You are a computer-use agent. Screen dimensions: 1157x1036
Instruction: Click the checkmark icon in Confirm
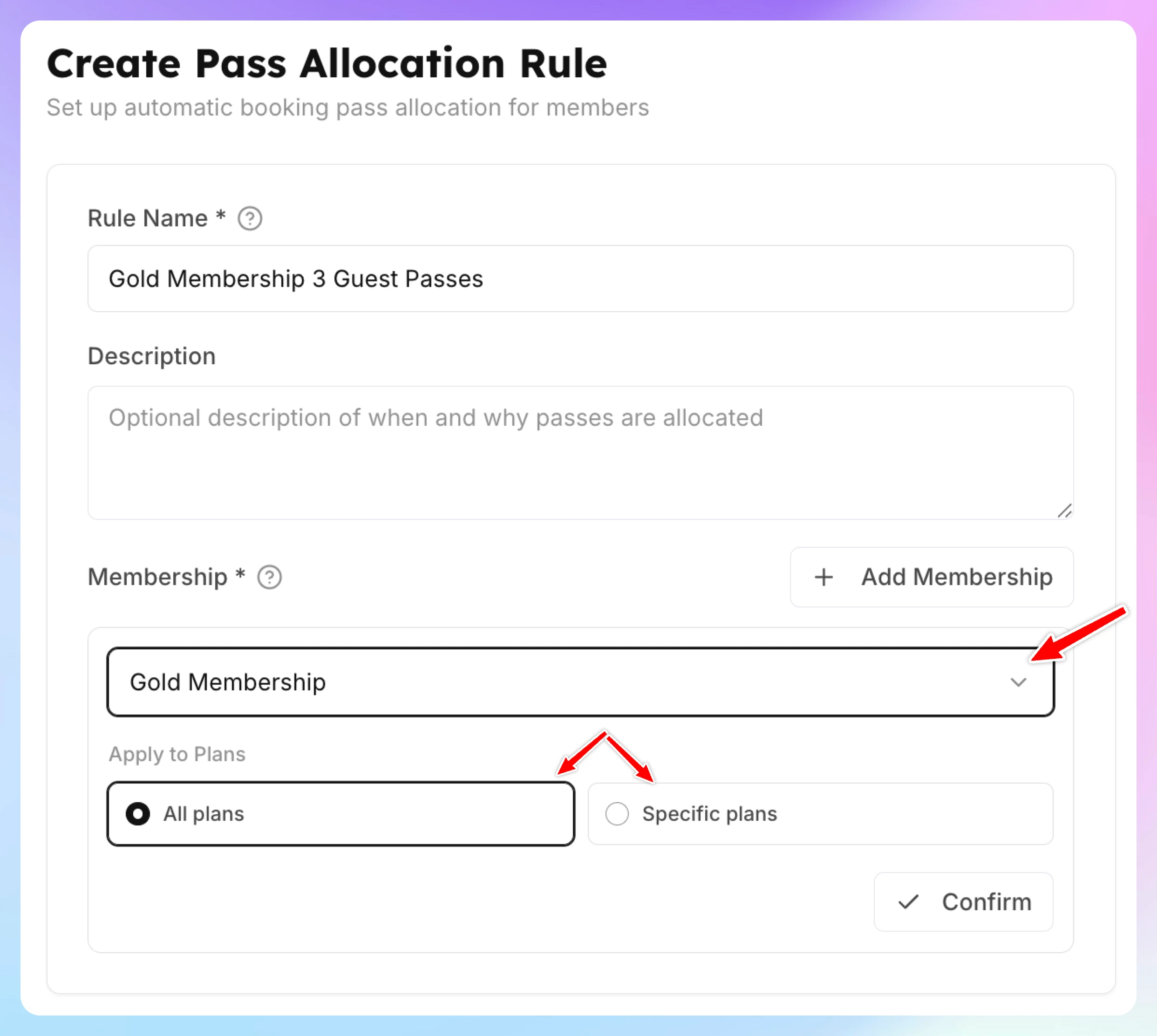coord(908,902)
